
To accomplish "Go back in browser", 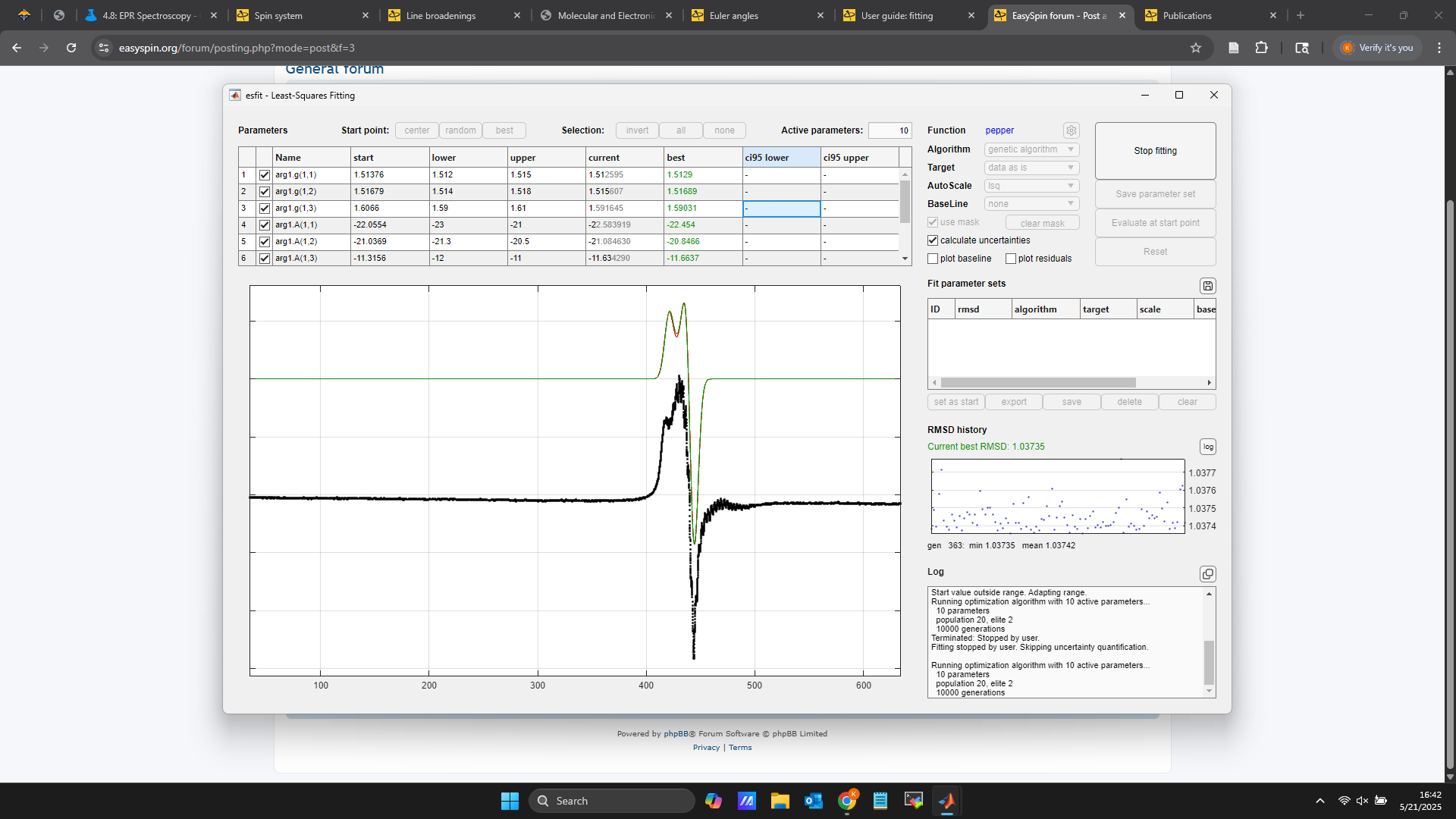I will tap(17, 48).
